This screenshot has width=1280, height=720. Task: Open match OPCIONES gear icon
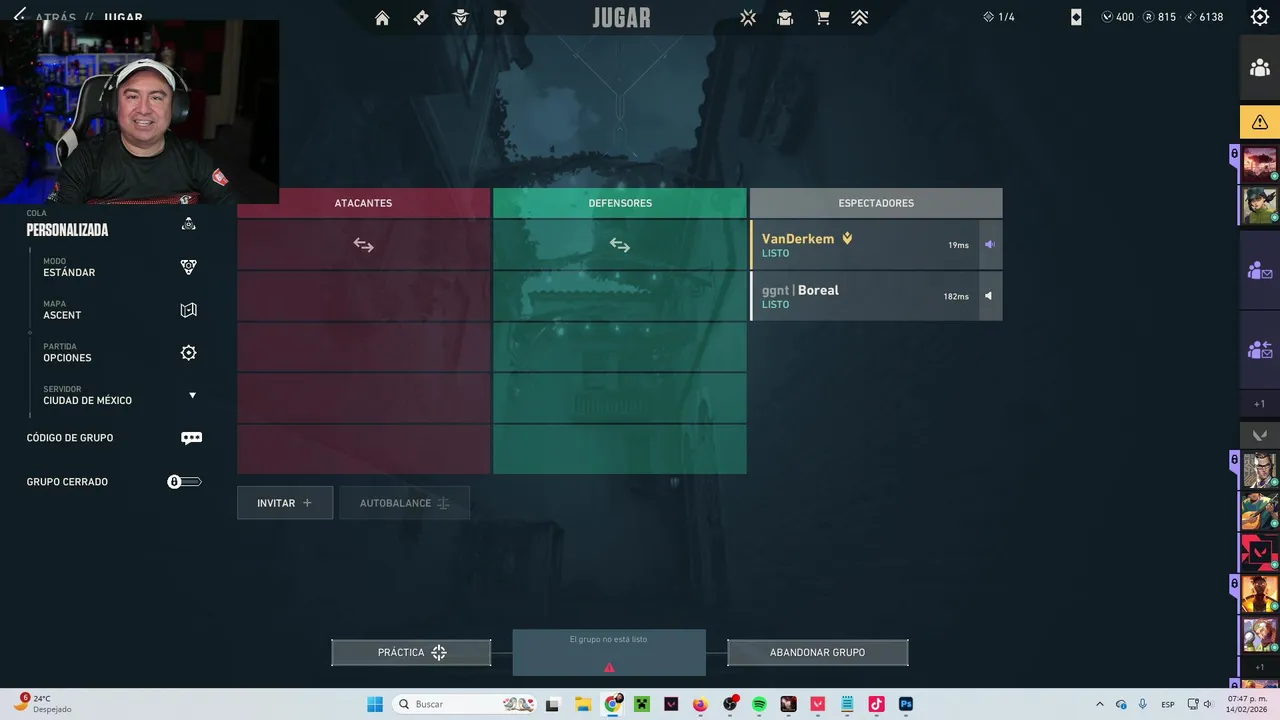tap(188, 353)
